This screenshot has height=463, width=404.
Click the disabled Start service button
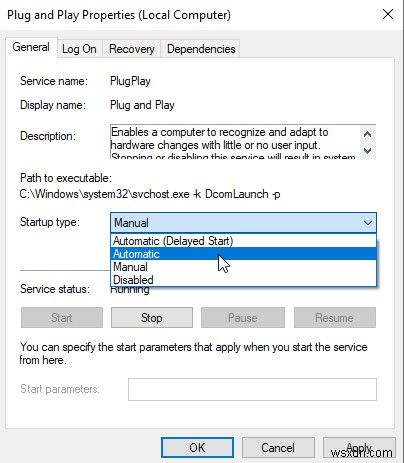[62, 318]
